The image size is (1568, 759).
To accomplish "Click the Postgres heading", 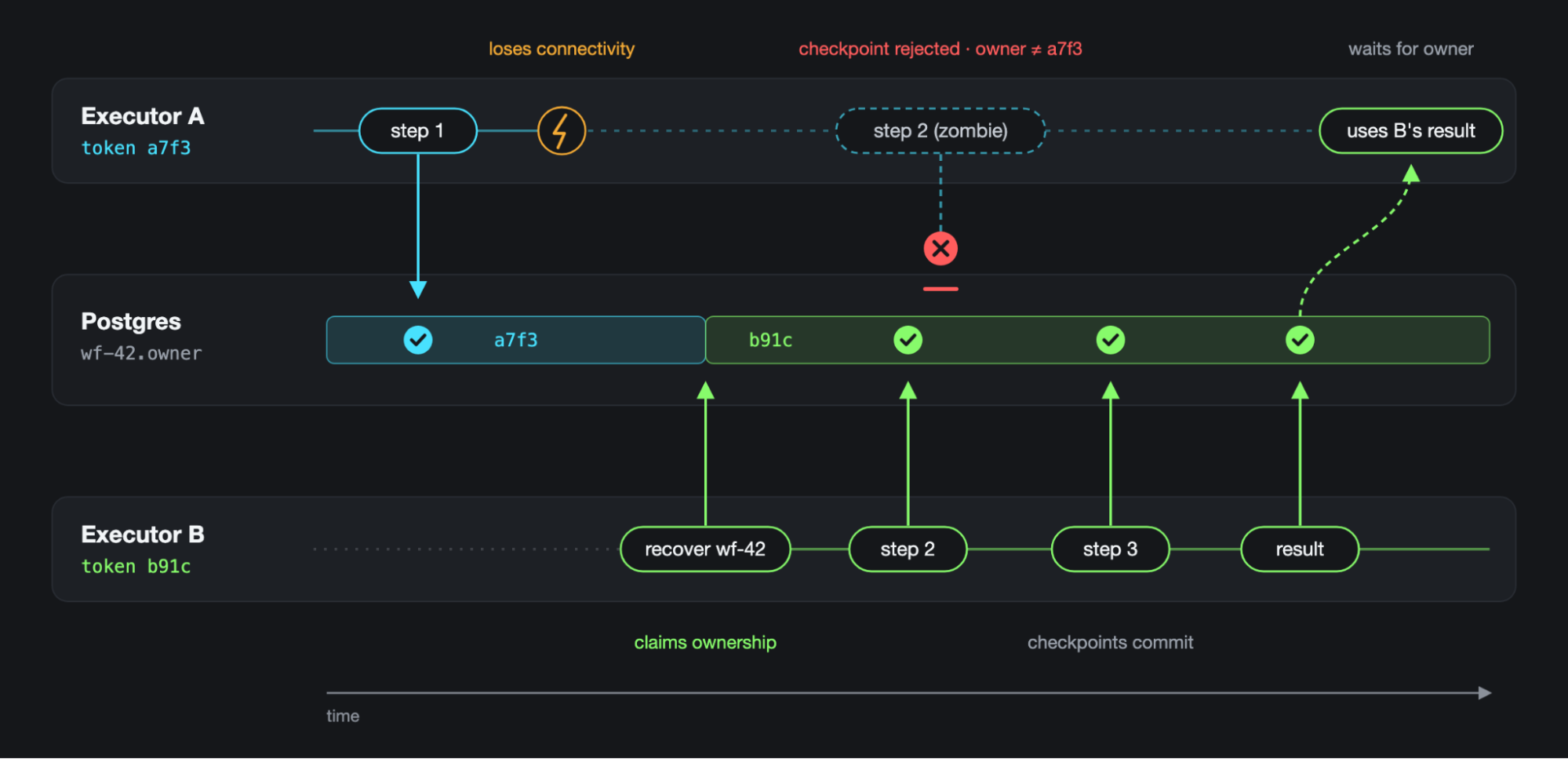I will point(131,322).
